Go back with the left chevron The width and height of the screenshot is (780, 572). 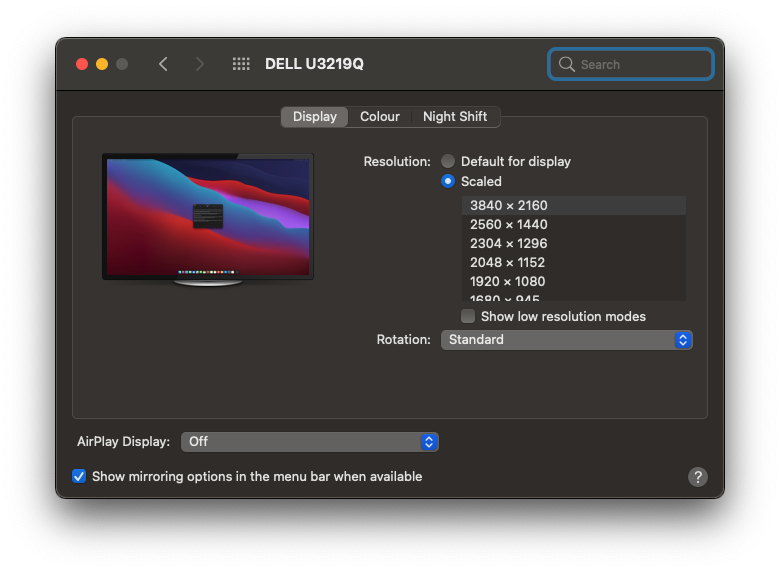point(163,64)
